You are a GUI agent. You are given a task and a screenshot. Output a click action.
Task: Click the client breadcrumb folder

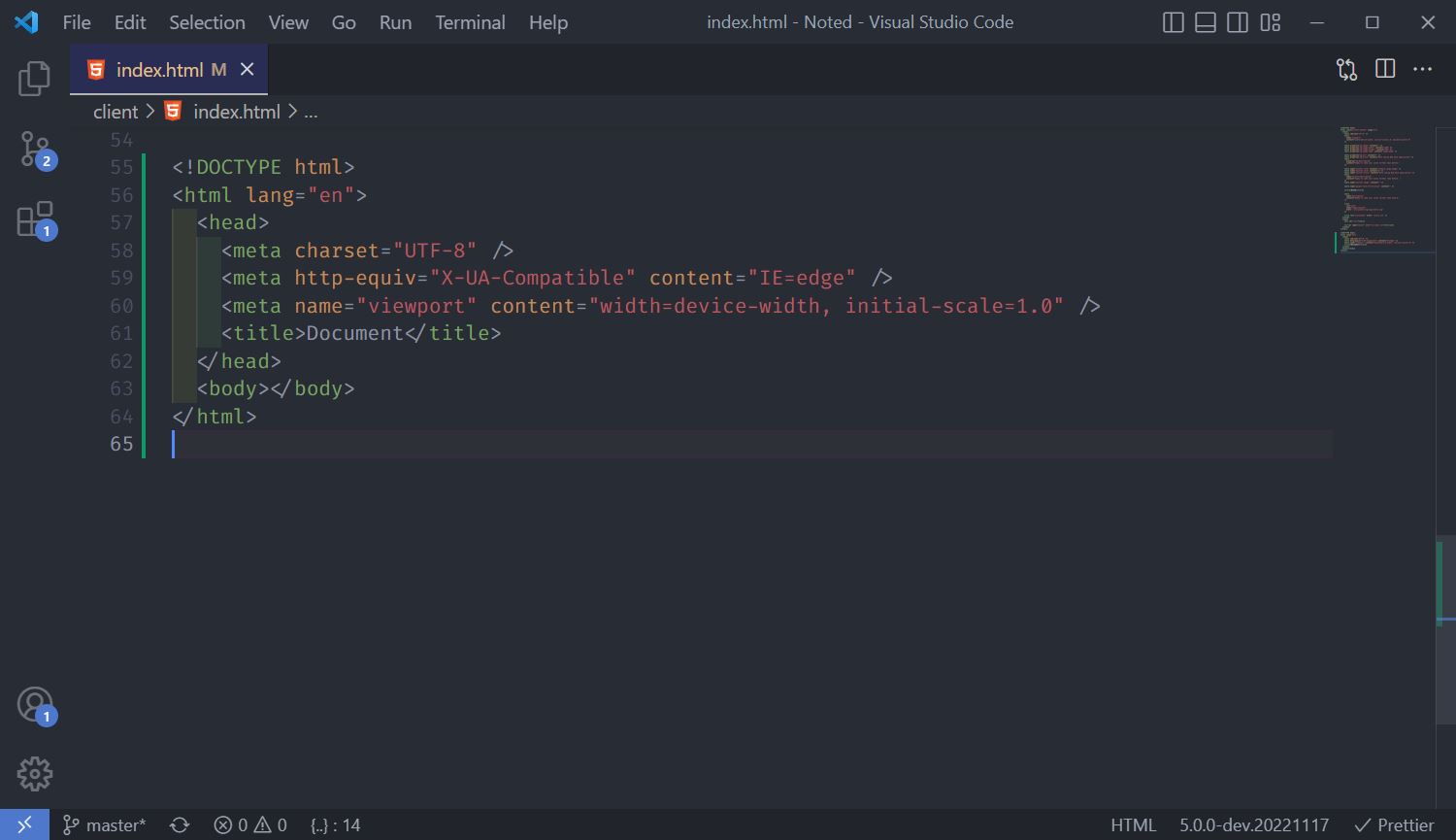116,112
